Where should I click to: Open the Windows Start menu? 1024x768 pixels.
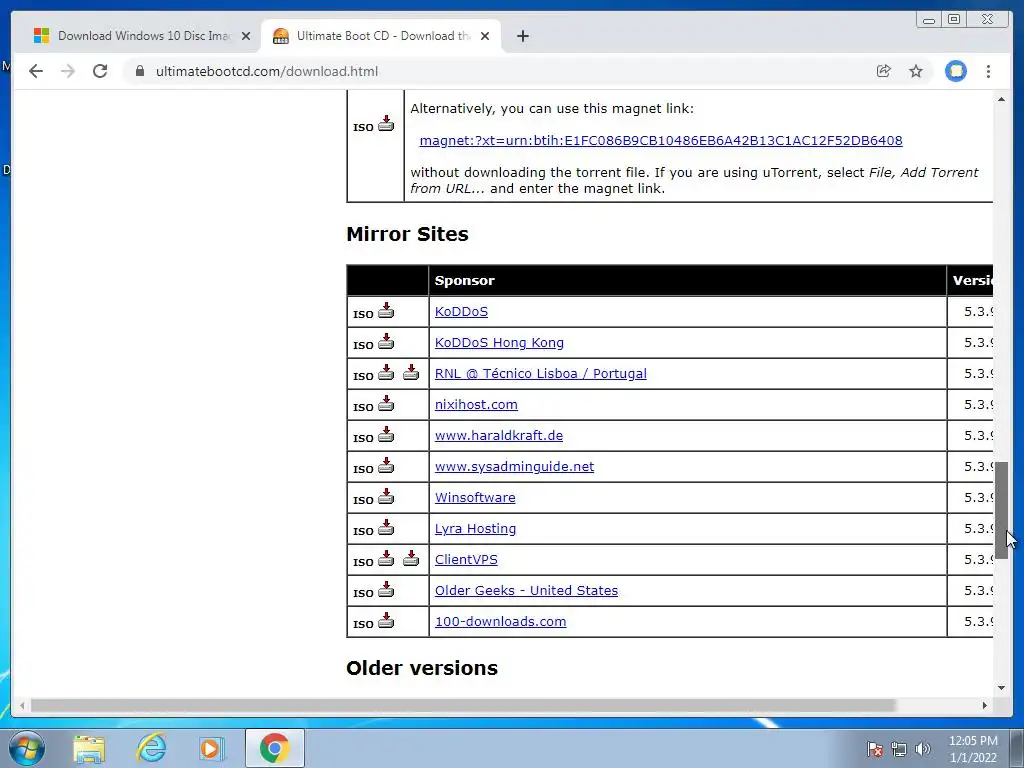coord(26,748)
